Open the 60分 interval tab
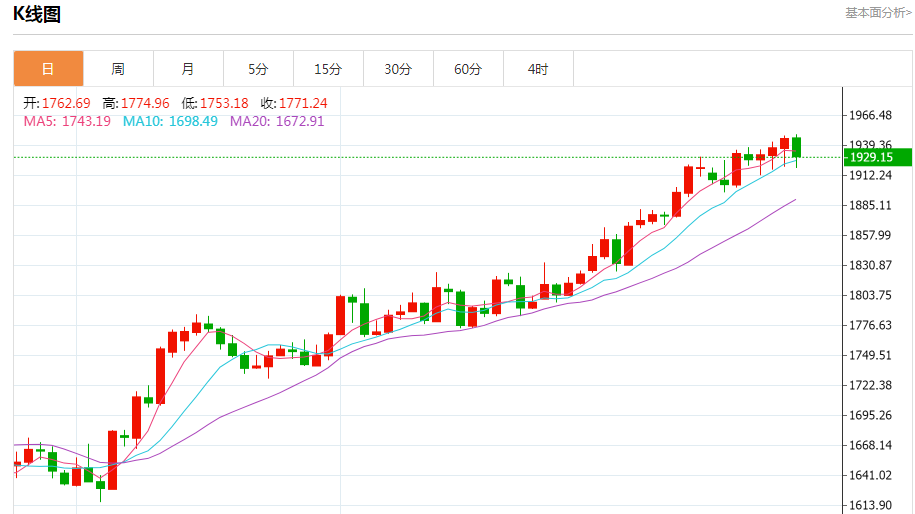This screenshot has height=514, width=915. 468,69
